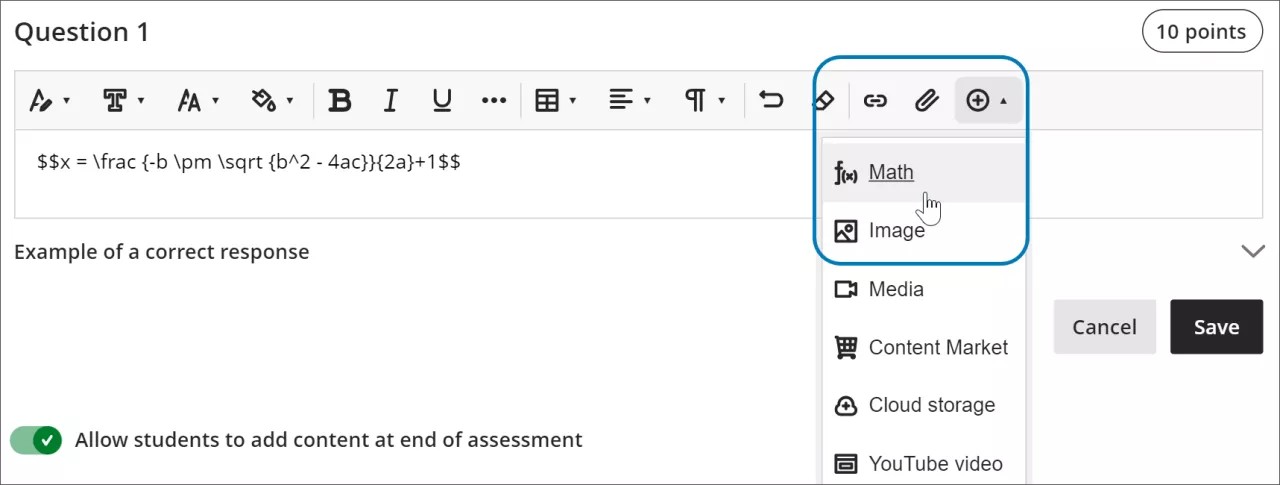Select Content Market menu item
The image size is (1280, 485).
click(937, 347)
